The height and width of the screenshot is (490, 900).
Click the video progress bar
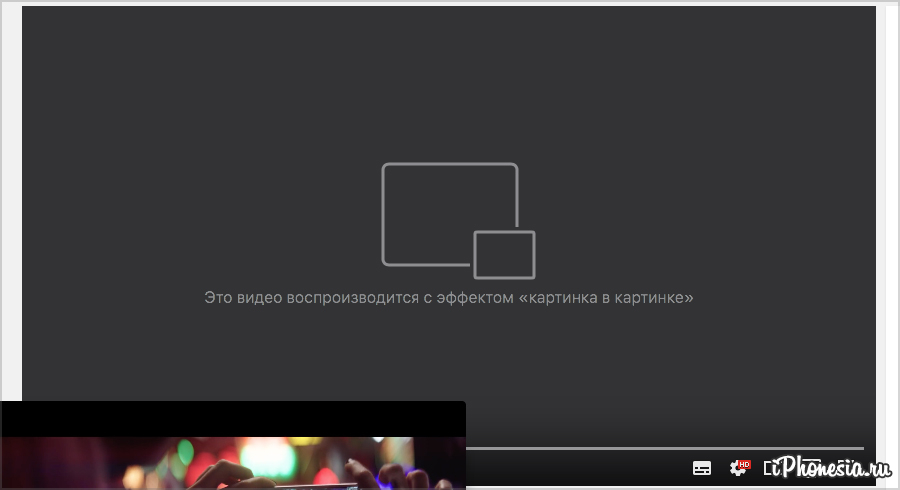pyautogui.click(x=665, y=448)
